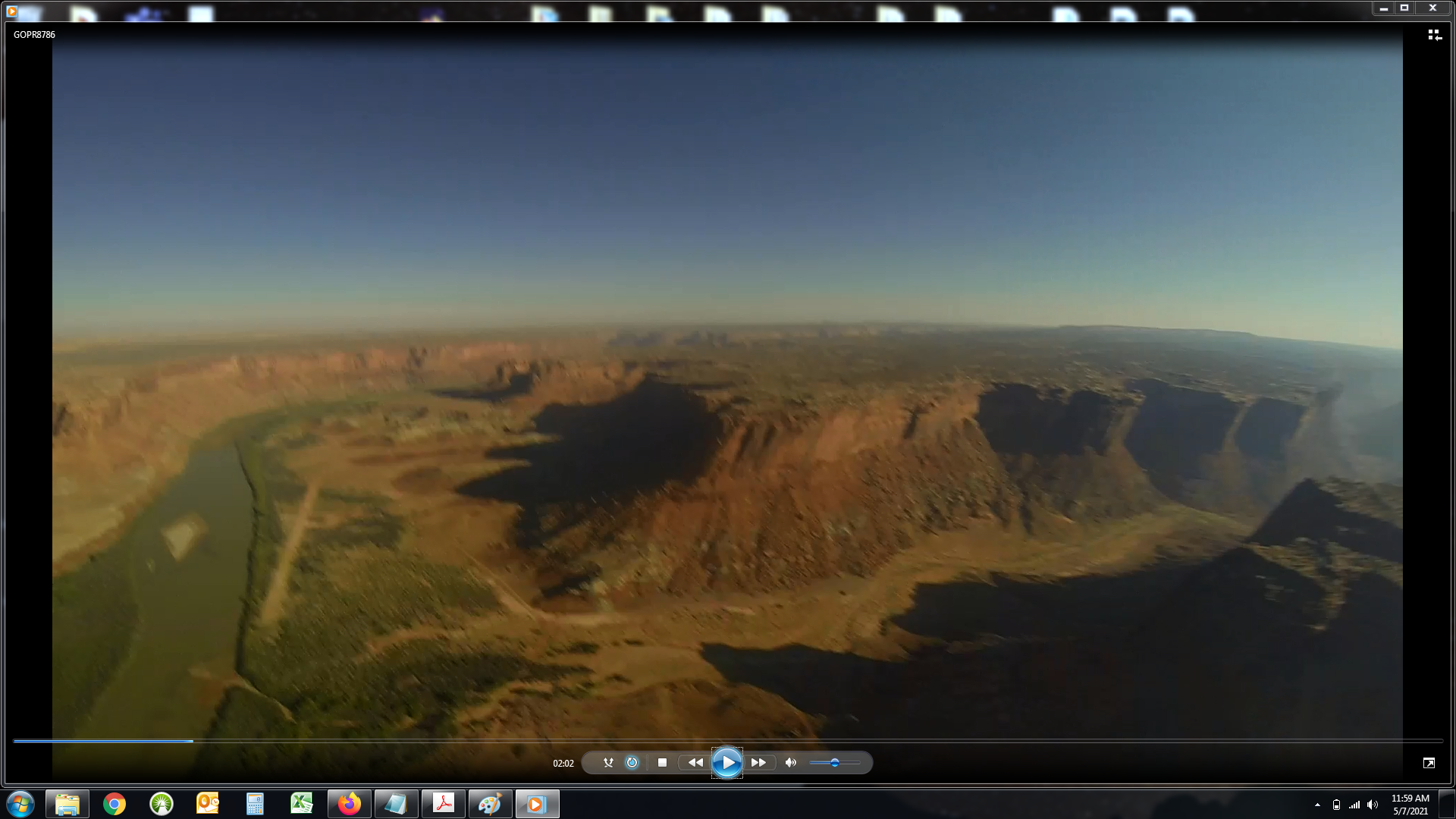The height and width of the screenshot is (819, 1456).
Task: Click the network signal tray icon
Action: (x=1354, y=805)
